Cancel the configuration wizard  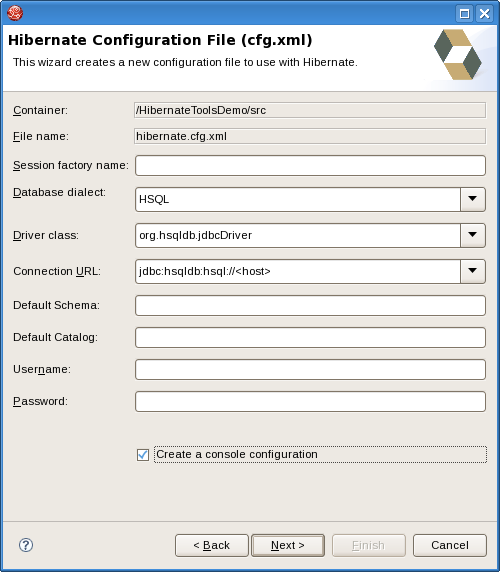pyautogui.click(x=450, y=545)
